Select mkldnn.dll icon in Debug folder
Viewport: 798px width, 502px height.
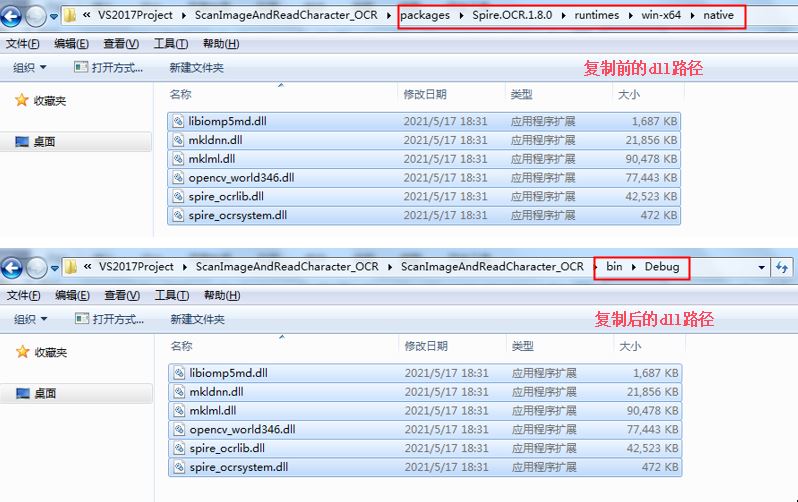(x=179, y=392)
